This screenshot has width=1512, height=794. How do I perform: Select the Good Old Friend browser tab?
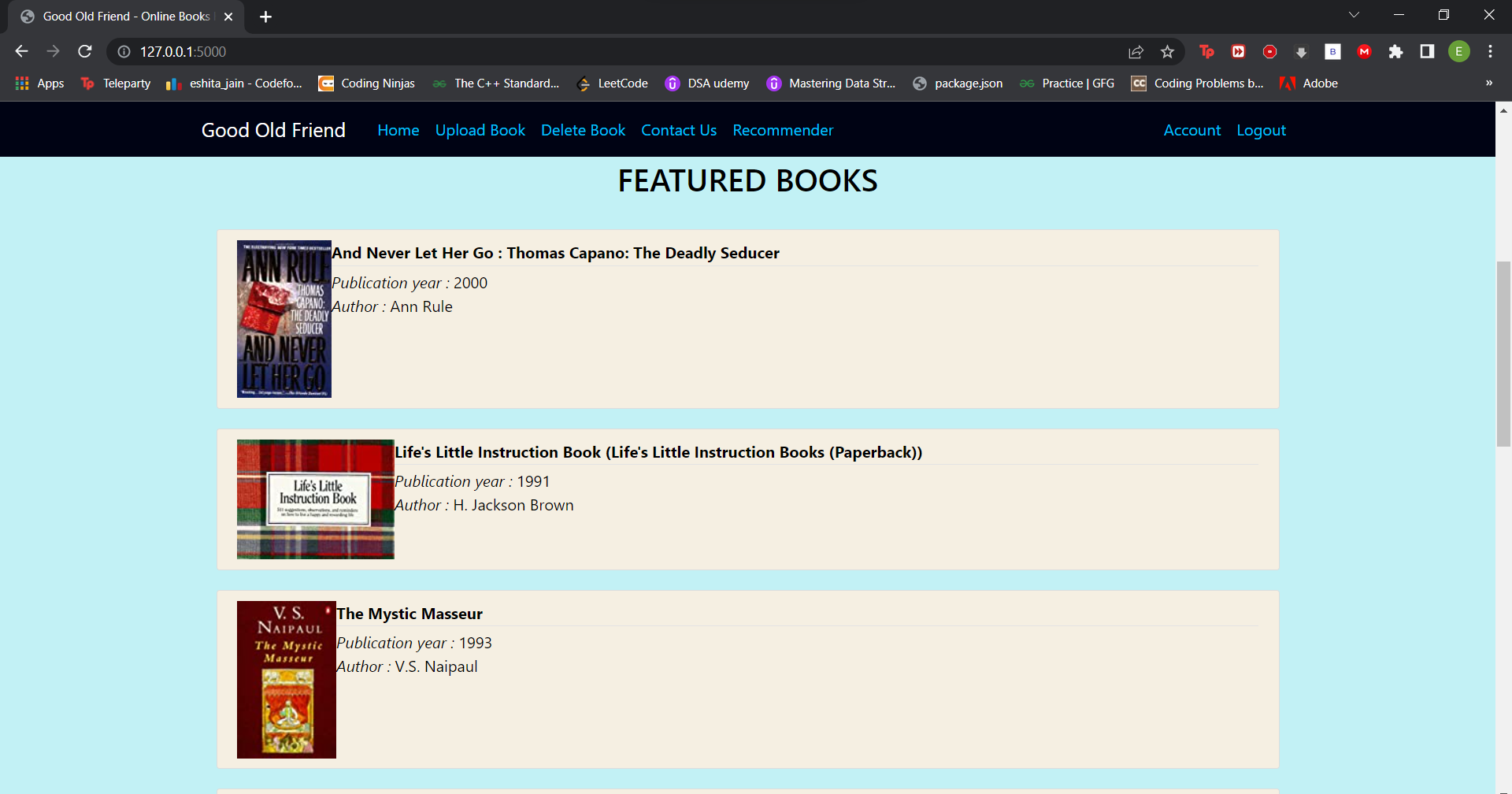pyautogui.click(x=126, y=16)
